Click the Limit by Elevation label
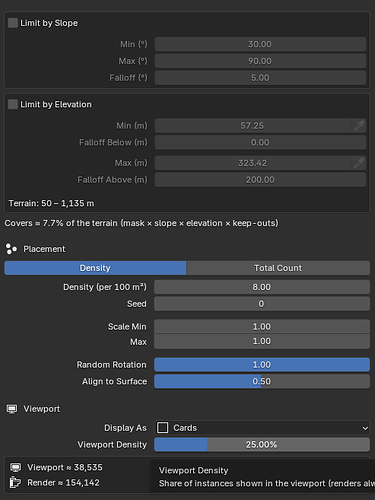The height and width of the screenshot is (500, 375). coord(56,104)
